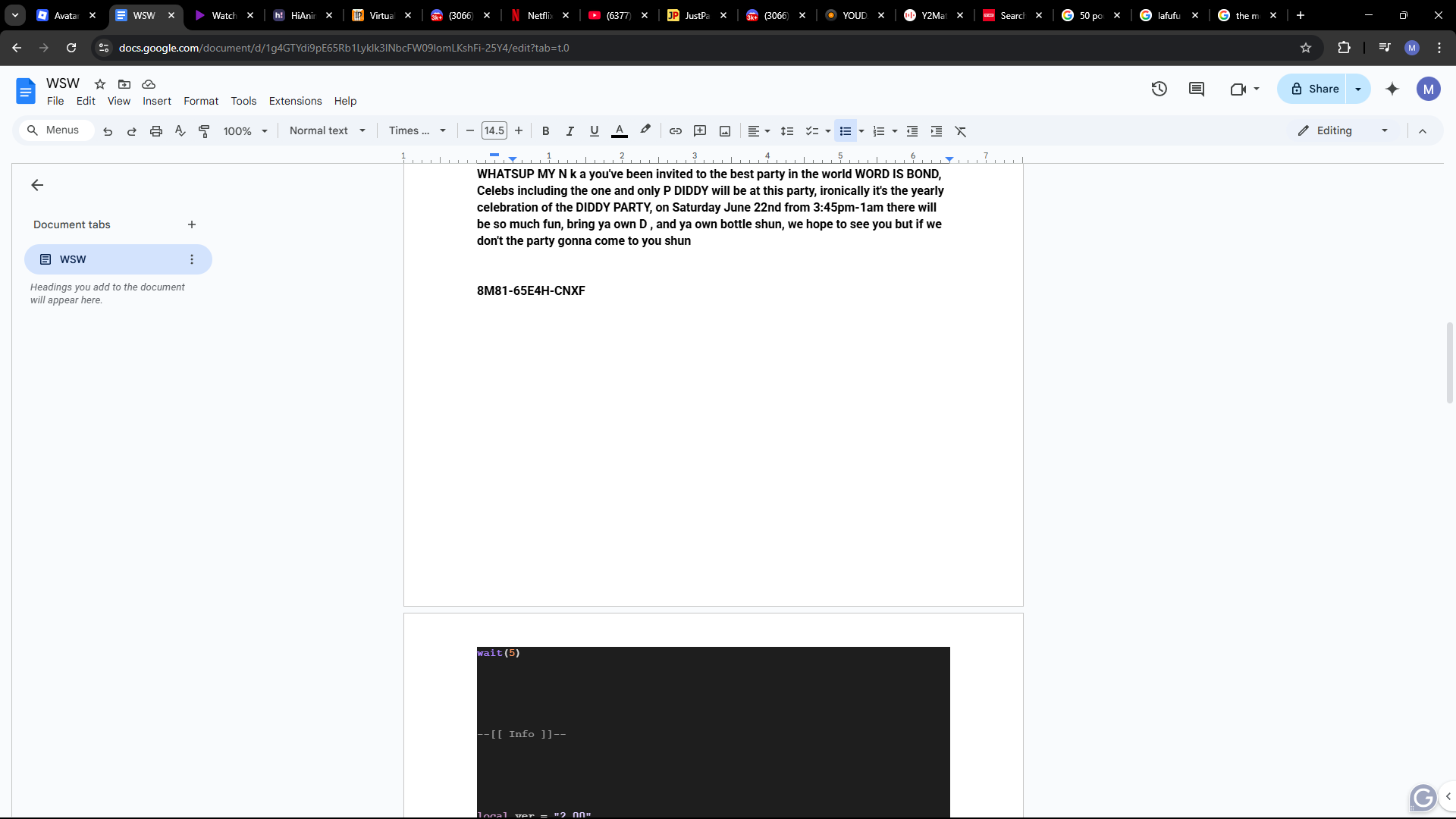
Task: Bookmark this page with the star icon
Action: click(x=1306, y=48)
